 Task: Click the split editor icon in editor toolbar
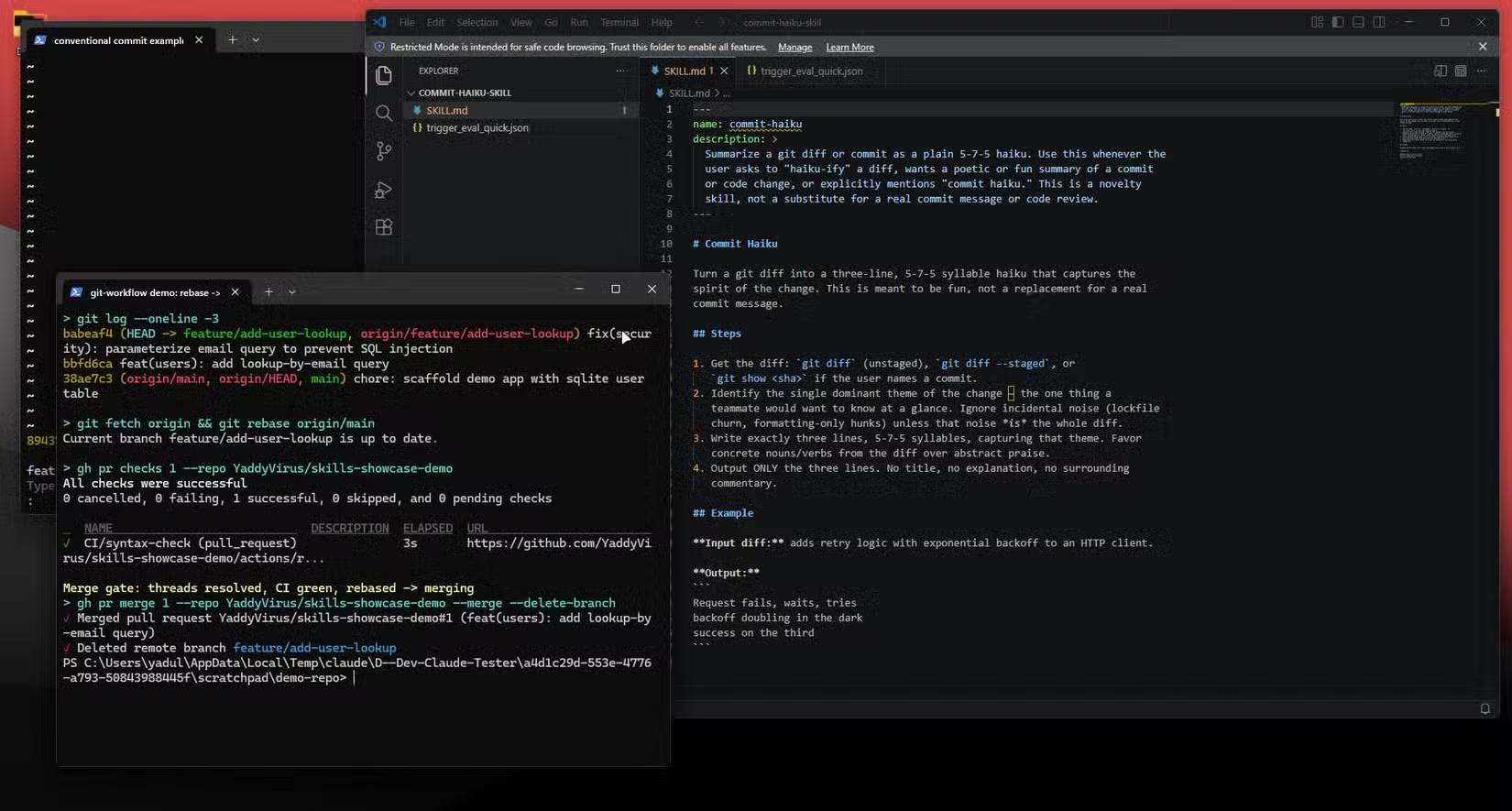1461,71
